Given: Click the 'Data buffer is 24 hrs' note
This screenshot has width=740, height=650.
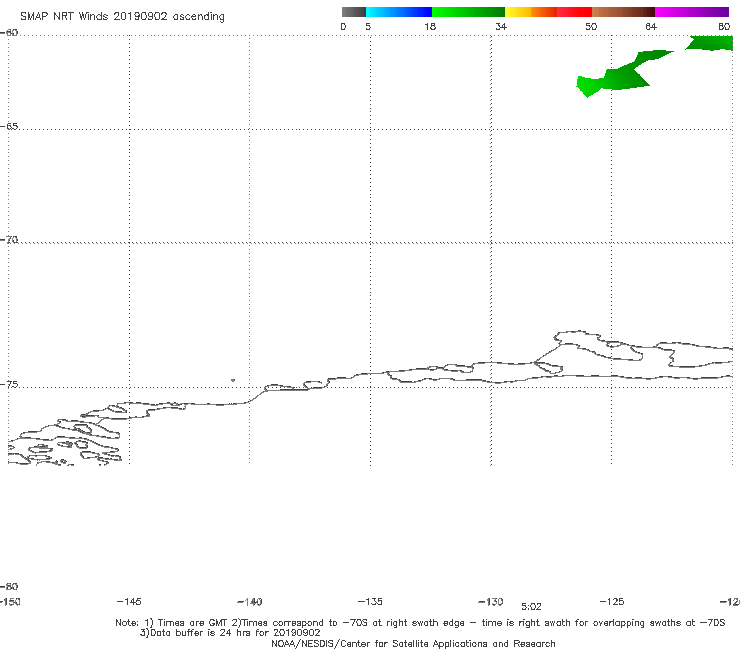Looking at the screenshot, I should tap(230, 633).
